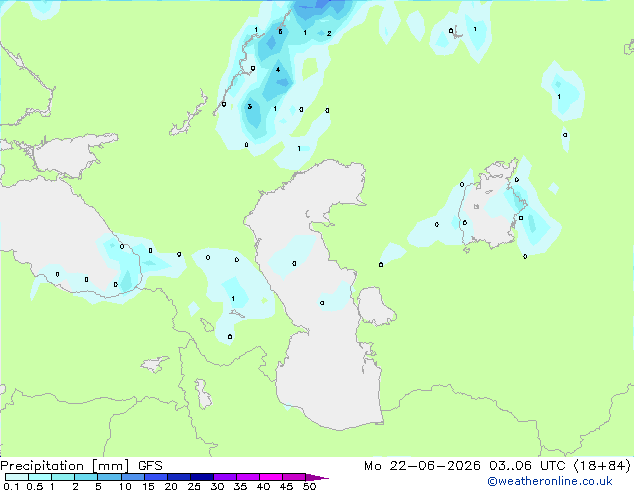This screenshot has height=490, width=634.
Task: Select the 2–5 mm legend swatch
Action: (86, 477)
